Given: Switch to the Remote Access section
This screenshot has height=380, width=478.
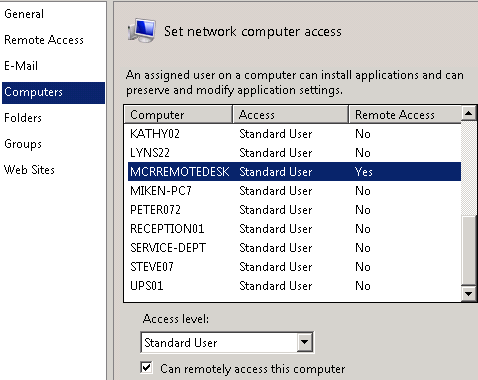Looking at the screenshot, I should (44, 40).
